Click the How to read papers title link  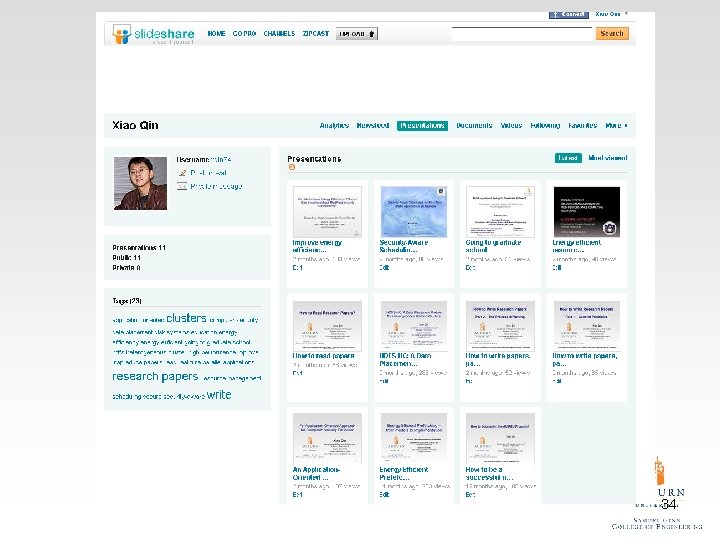[x=324, y=356]
